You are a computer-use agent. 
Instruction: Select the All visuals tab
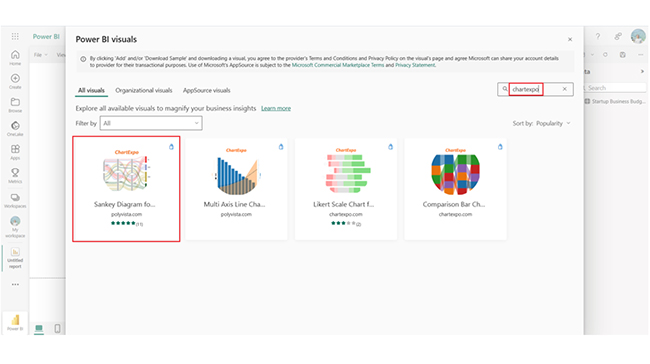click(x=91, y=90)
